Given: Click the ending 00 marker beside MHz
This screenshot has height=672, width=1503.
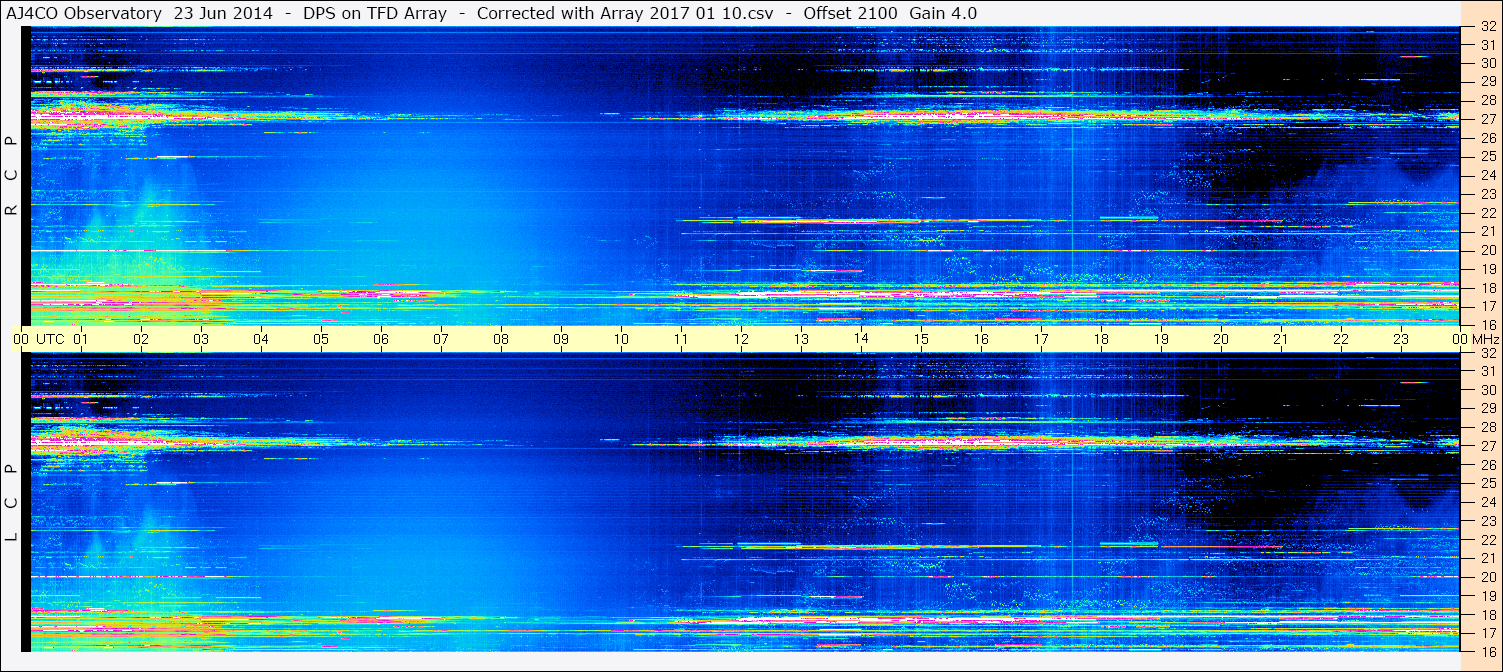Looking at the screenshot, I should [1460, 339].
